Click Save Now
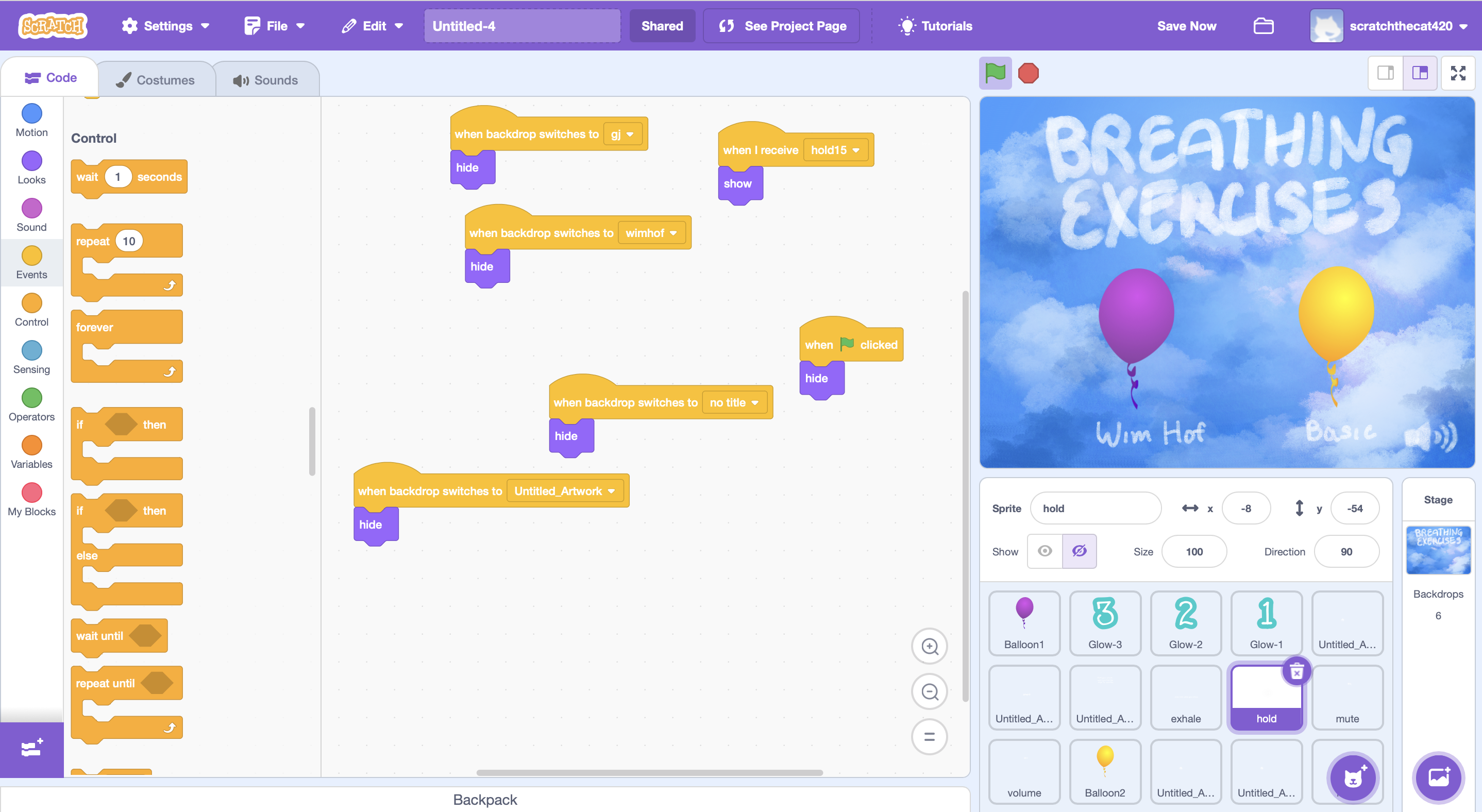The image size is (1482, 812). tap(1186, 26)
